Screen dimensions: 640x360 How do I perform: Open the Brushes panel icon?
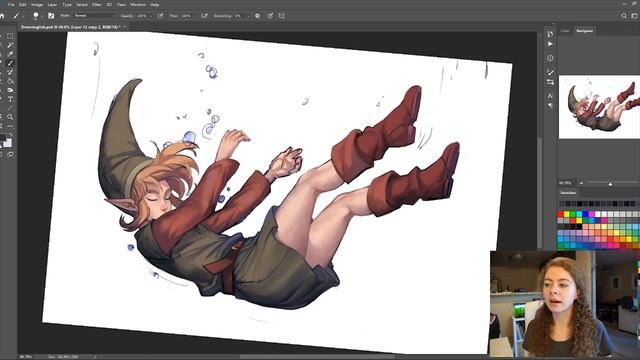point(550,72)
